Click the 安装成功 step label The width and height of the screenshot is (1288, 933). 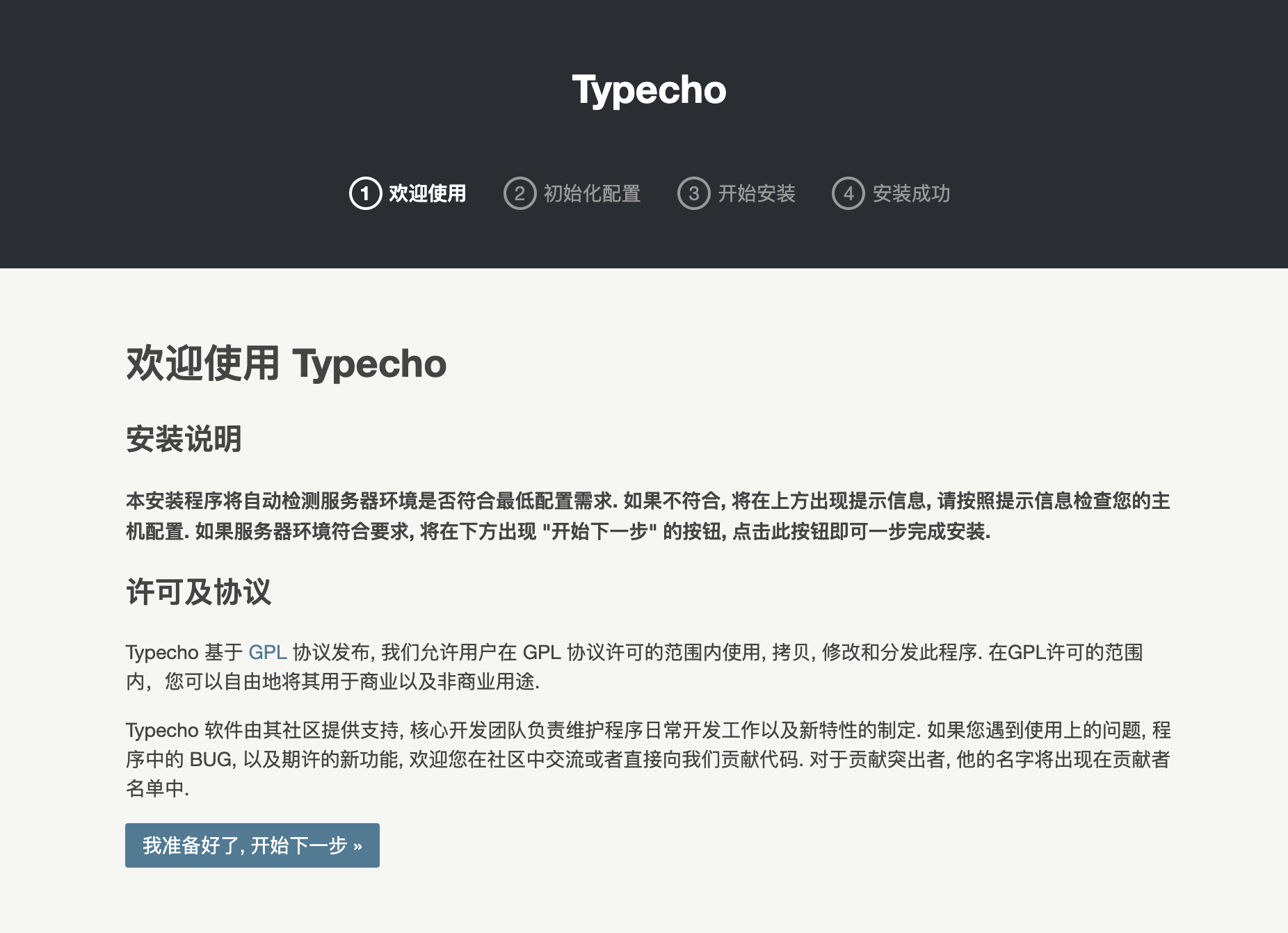click(x=911, y=193)
